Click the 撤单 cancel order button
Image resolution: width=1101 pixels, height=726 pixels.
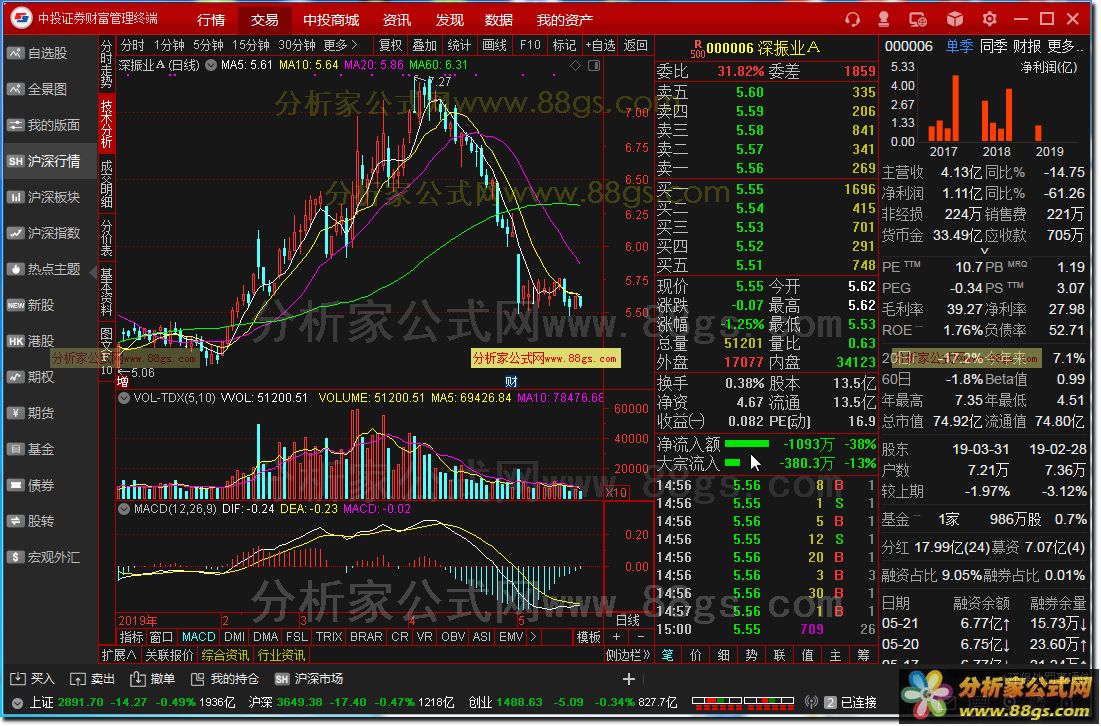pyautogui.click(x=152, y=680)
